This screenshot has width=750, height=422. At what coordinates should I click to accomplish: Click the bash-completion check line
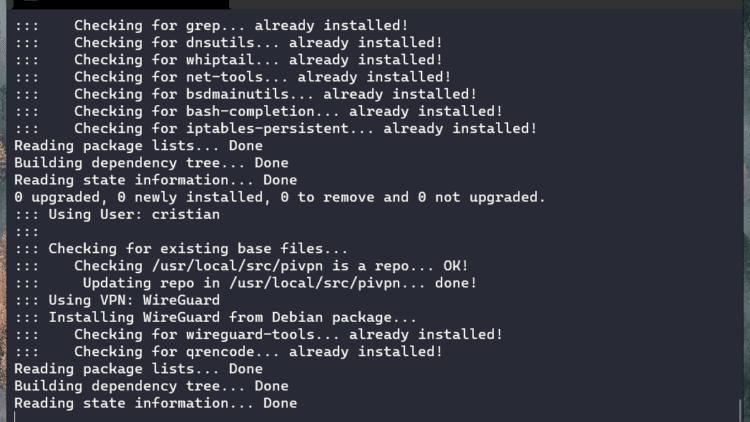(288, 111)
